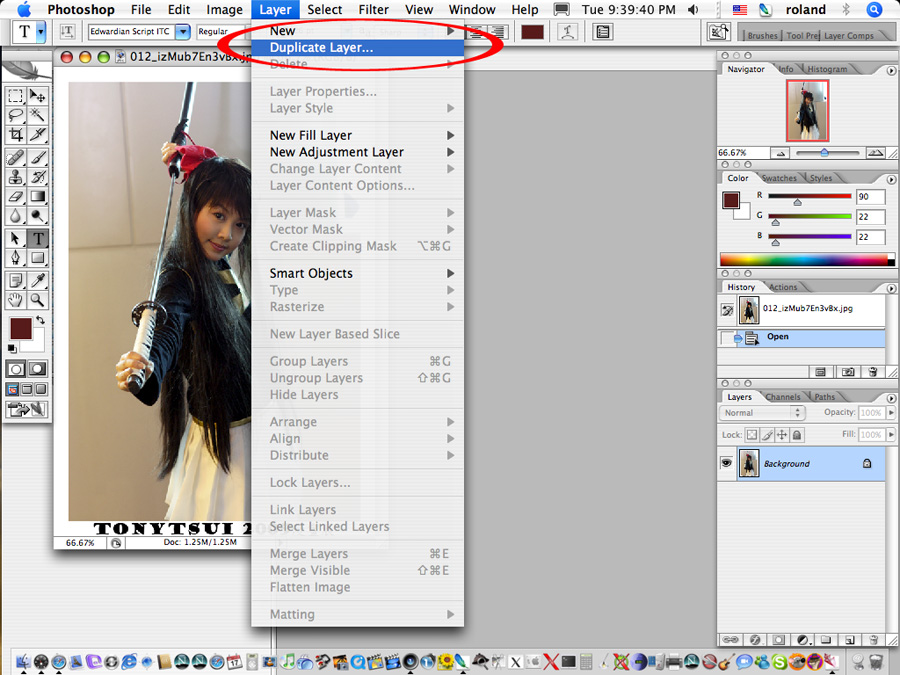Select the Crop tool

click(x=16, y=134)
